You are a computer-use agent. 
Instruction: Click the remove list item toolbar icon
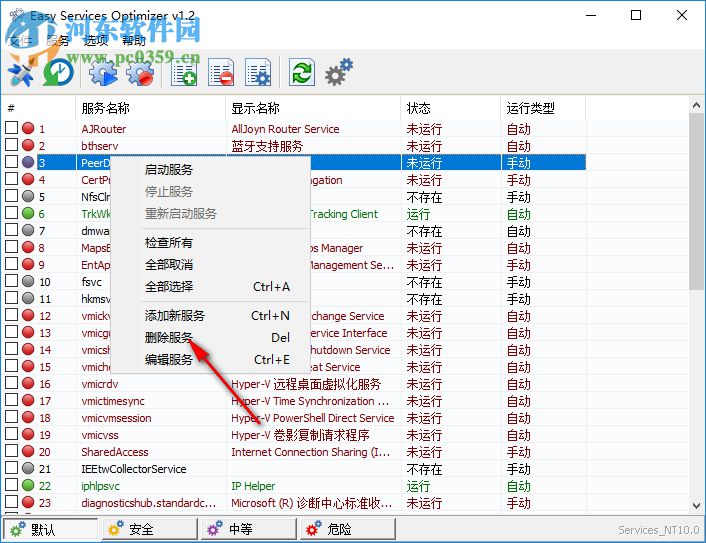pyautogui.click(x=221, y=72)
